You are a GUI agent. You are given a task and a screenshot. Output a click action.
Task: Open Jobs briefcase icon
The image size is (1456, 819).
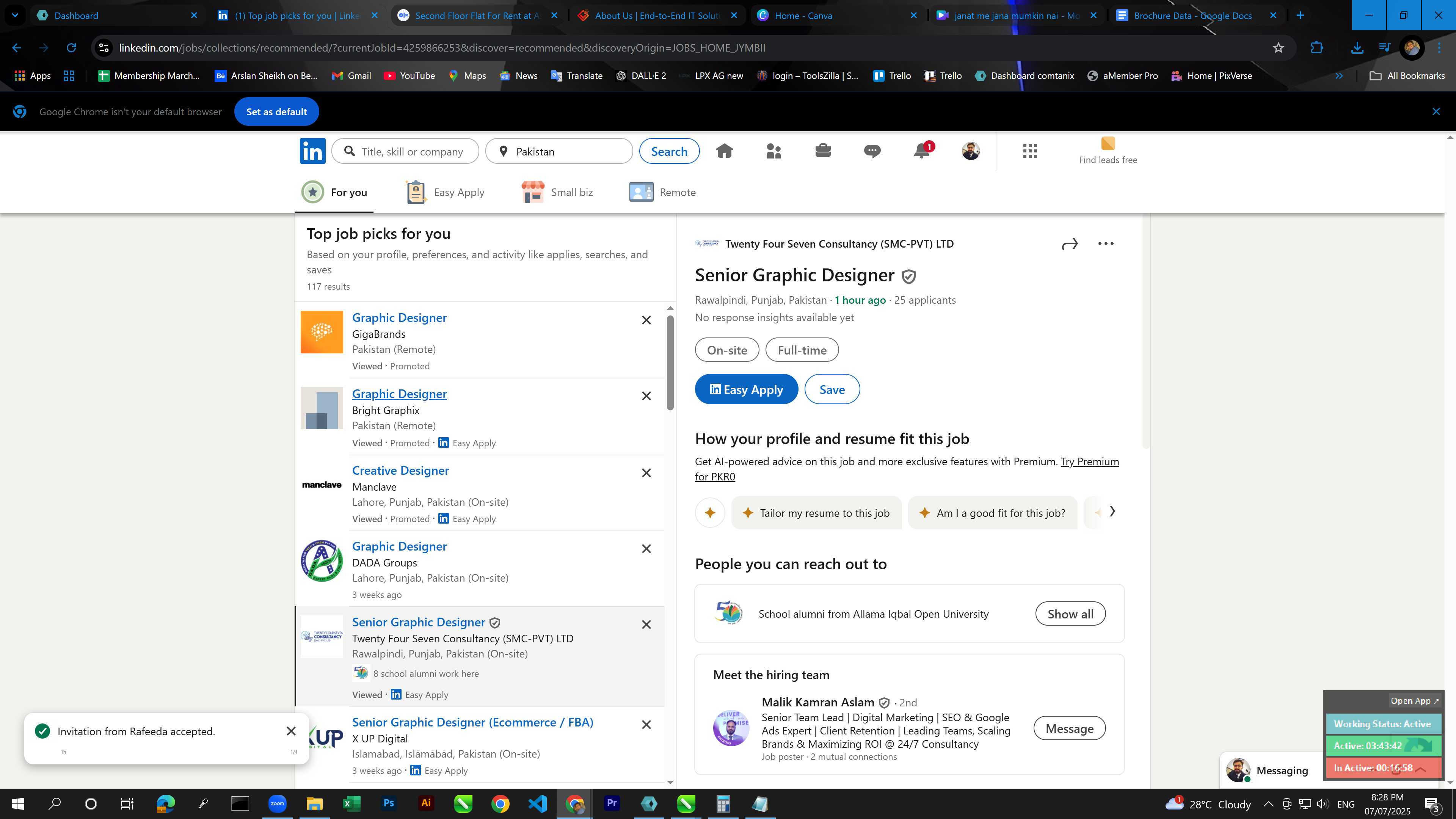click(x=823, y=151)
